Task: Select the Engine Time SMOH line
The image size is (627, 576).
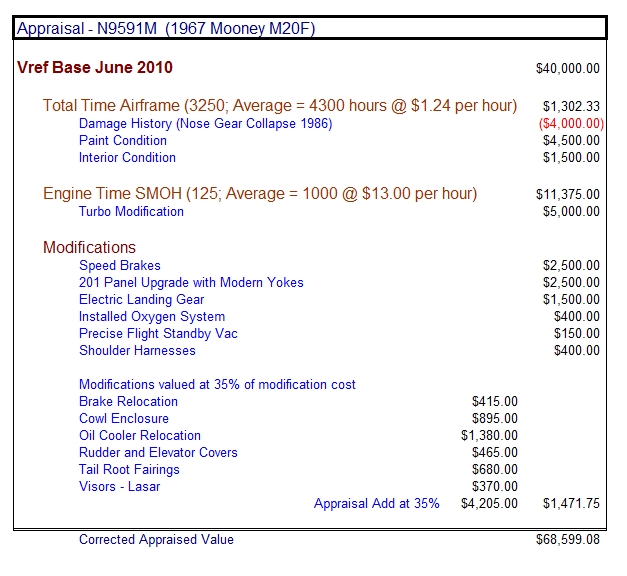Action: [x=259, y=194]
